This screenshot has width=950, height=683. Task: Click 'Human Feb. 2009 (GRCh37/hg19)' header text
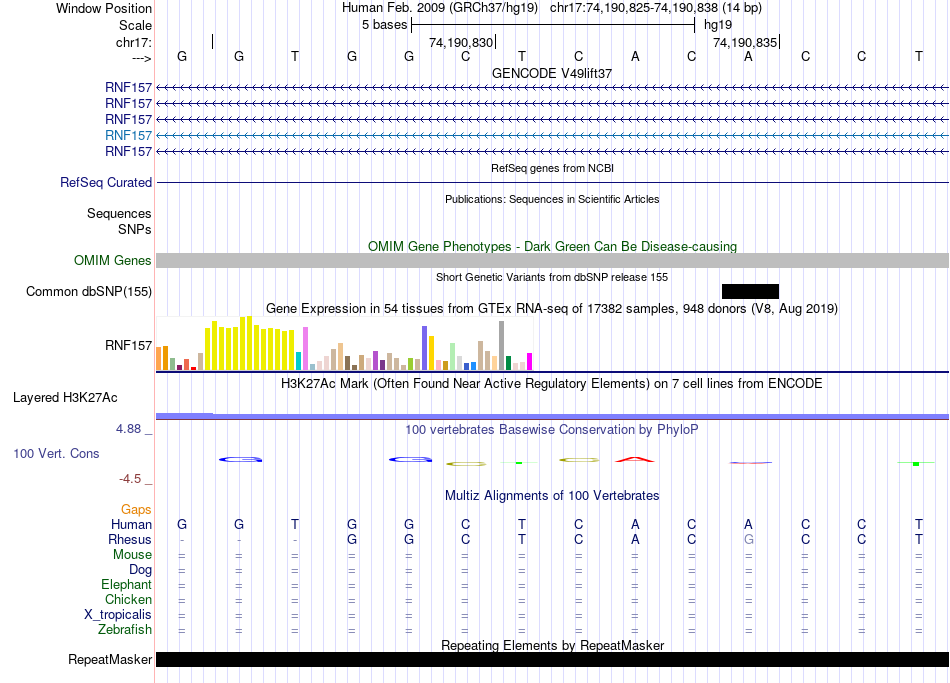tap(440, 8)
